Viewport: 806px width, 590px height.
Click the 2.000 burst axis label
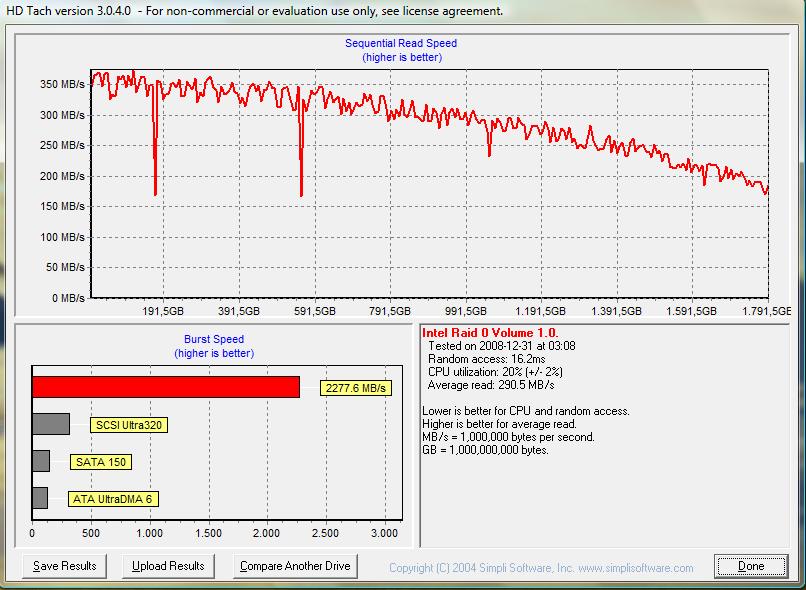[267, 533]
